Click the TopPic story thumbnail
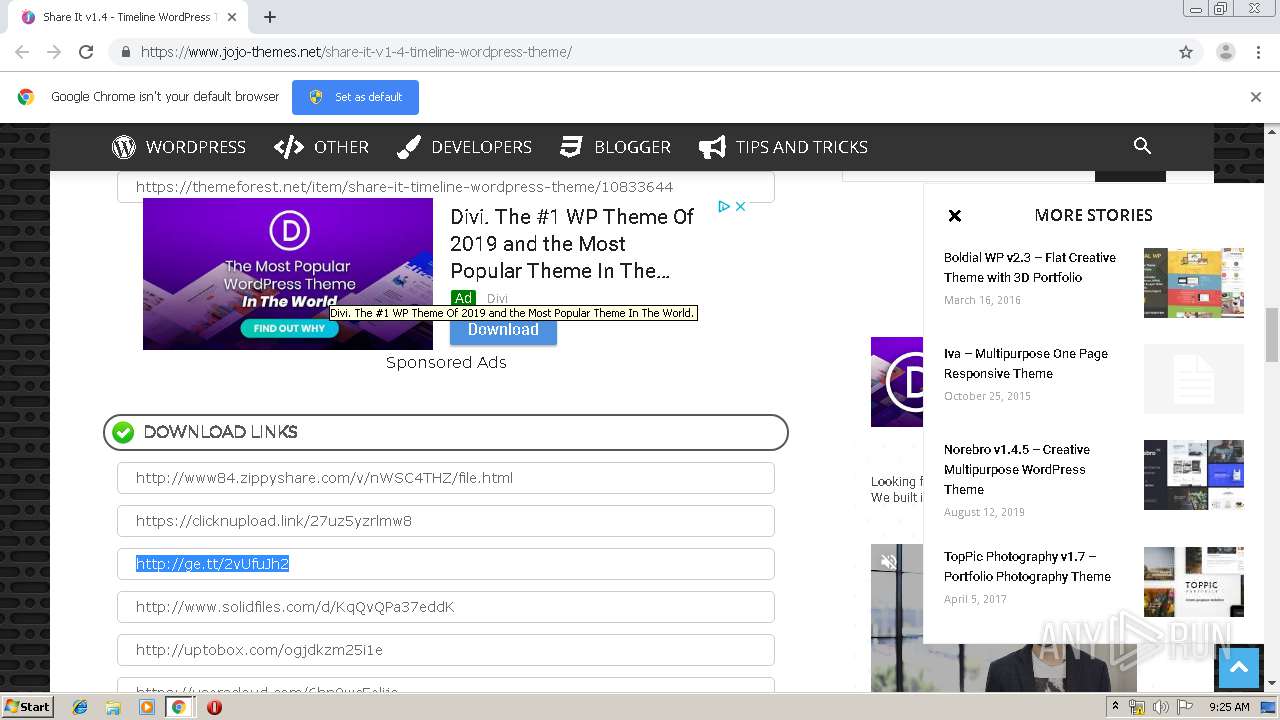 (x=1194, y=582)
